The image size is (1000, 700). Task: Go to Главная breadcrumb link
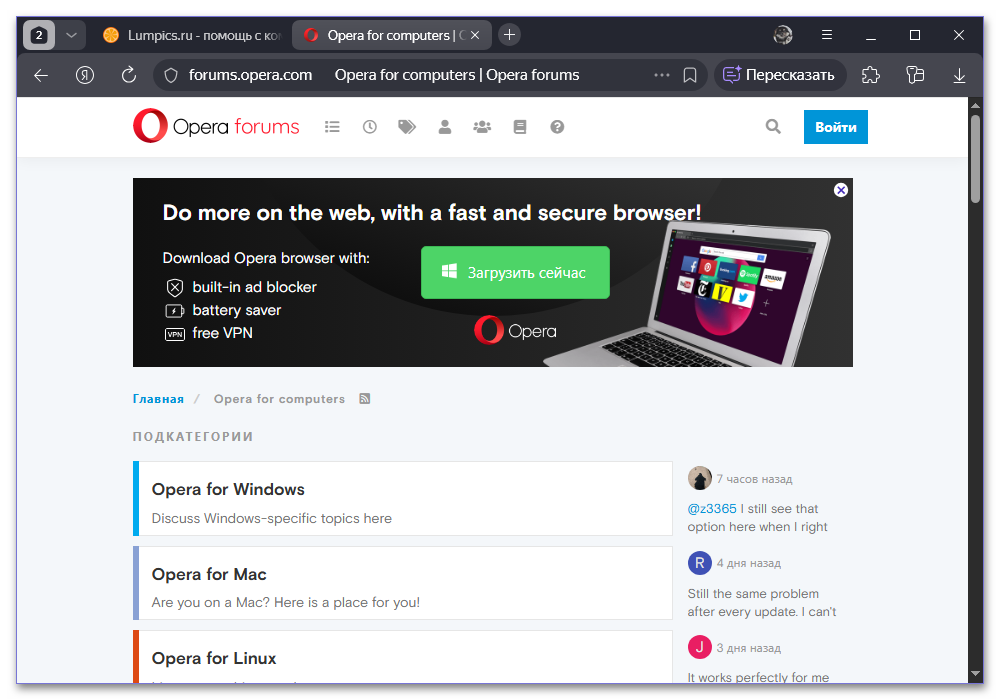(158, 399)
